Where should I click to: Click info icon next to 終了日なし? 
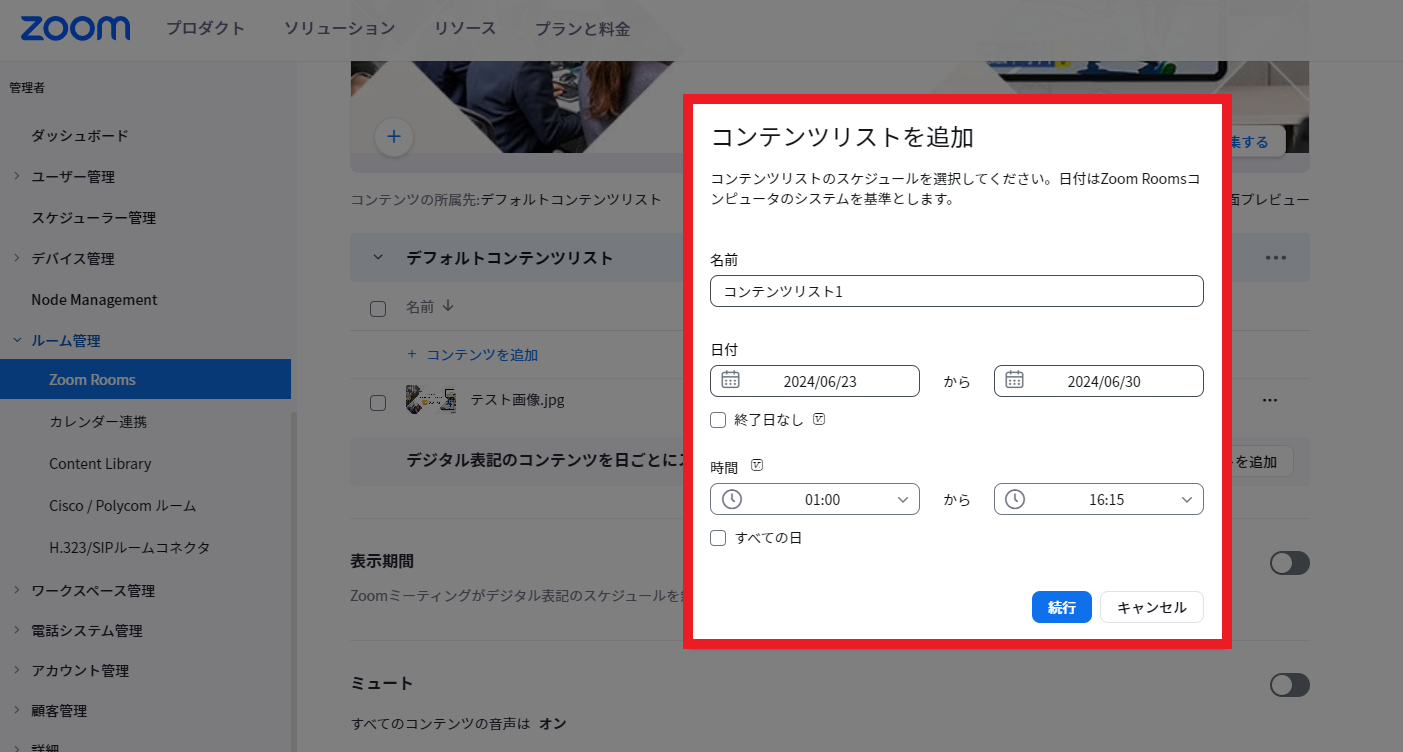(x=819, y=419)
